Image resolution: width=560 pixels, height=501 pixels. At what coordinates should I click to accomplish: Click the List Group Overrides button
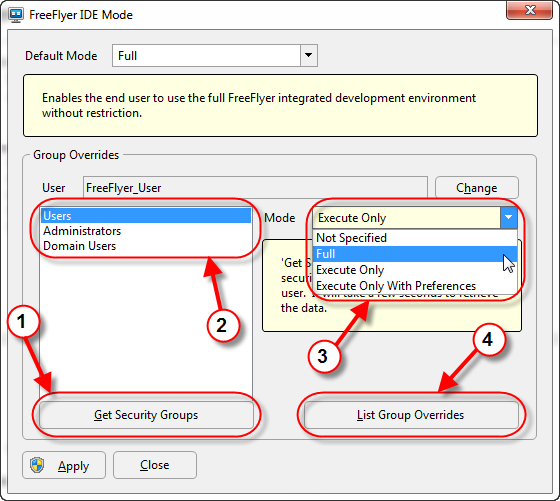click(x=411, y=415)
